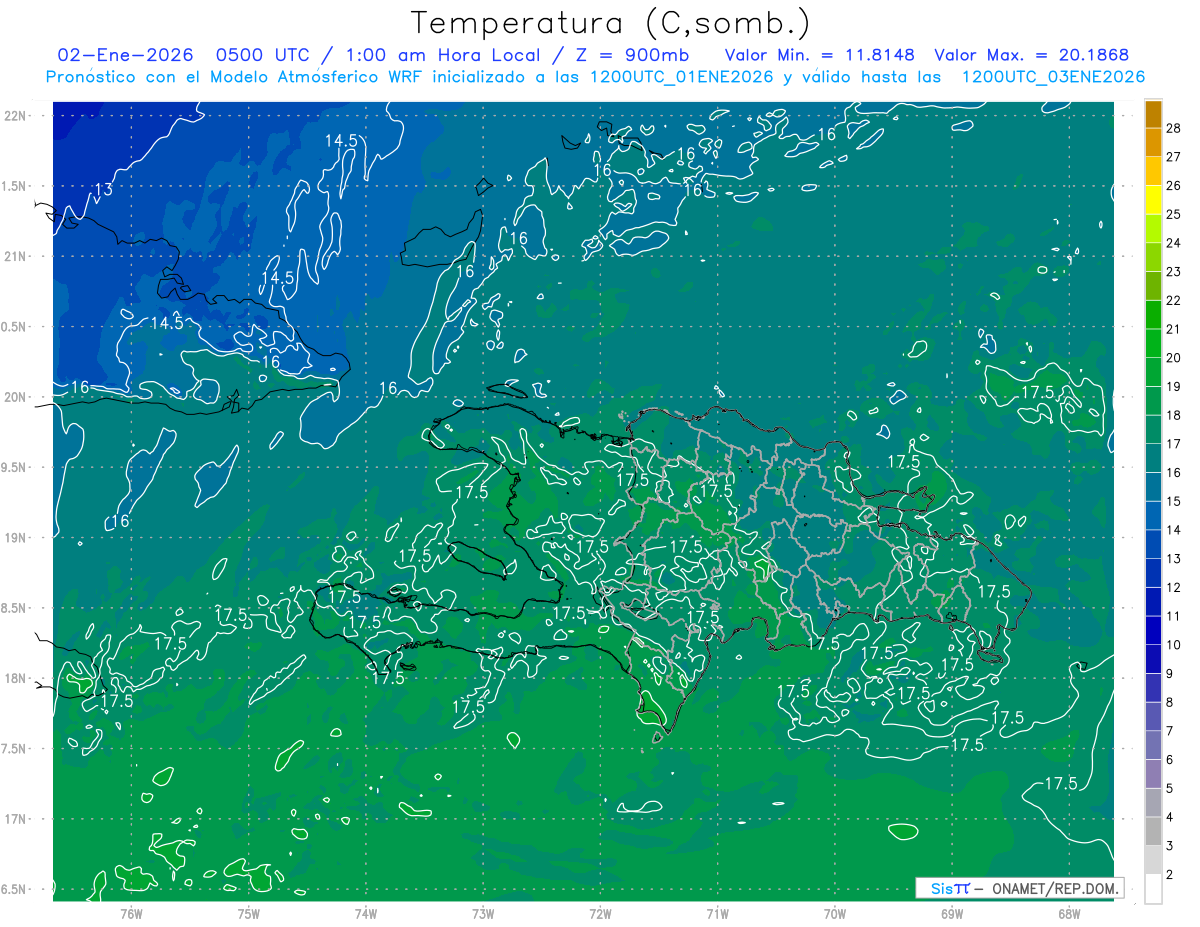Pick the green color band between 20 and 21

click(1153, 343)
